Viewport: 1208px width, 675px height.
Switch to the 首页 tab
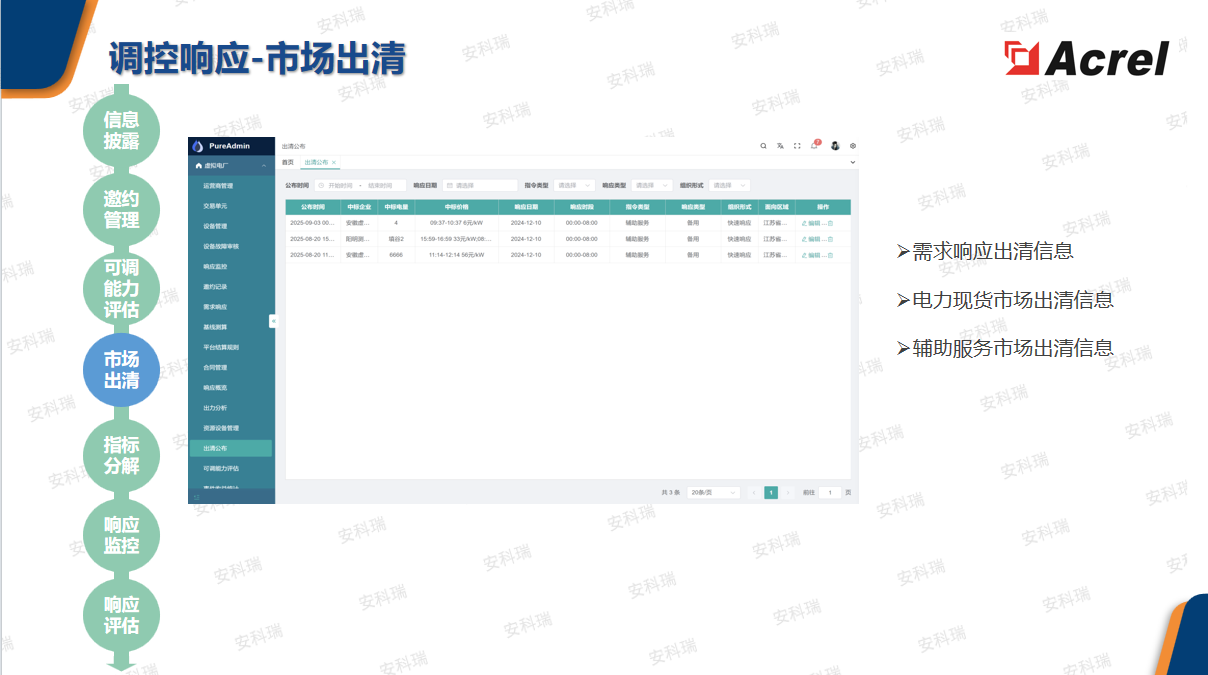288,162
